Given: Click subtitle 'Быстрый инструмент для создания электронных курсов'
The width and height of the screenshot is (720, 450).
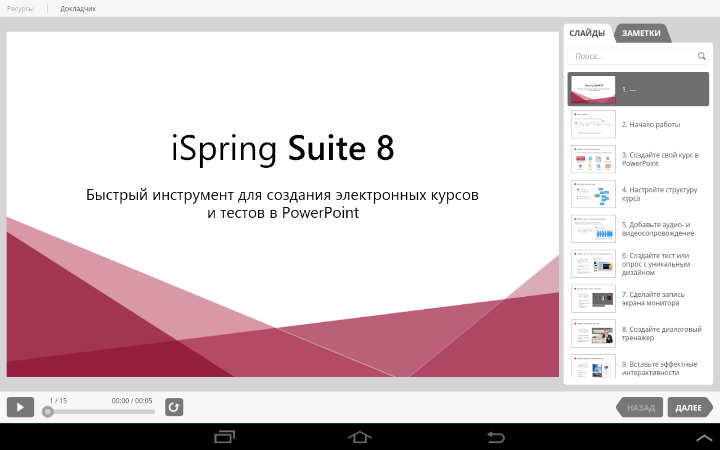Looking at the screenshot, I should click(x=282, y=195).
